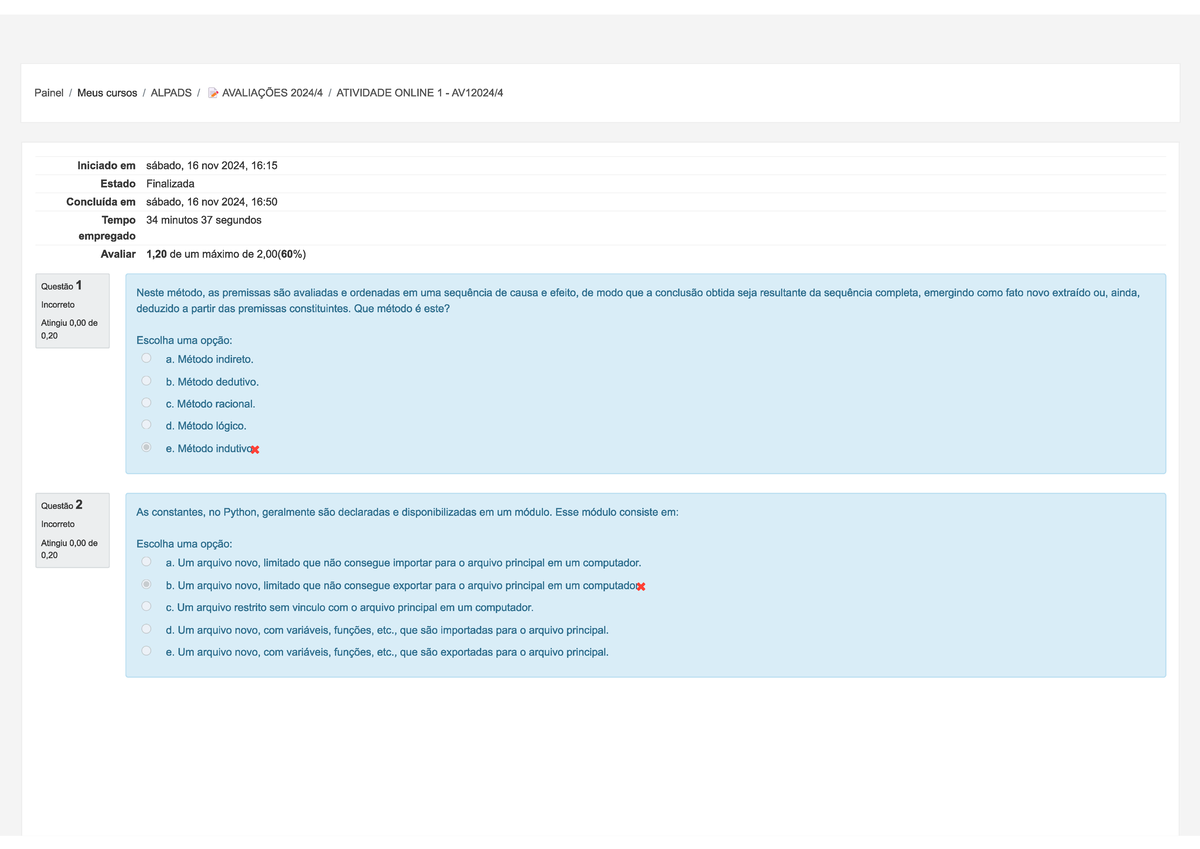Click the red X beside Método indutivo

pyautogui.click(x=255, y=450)
